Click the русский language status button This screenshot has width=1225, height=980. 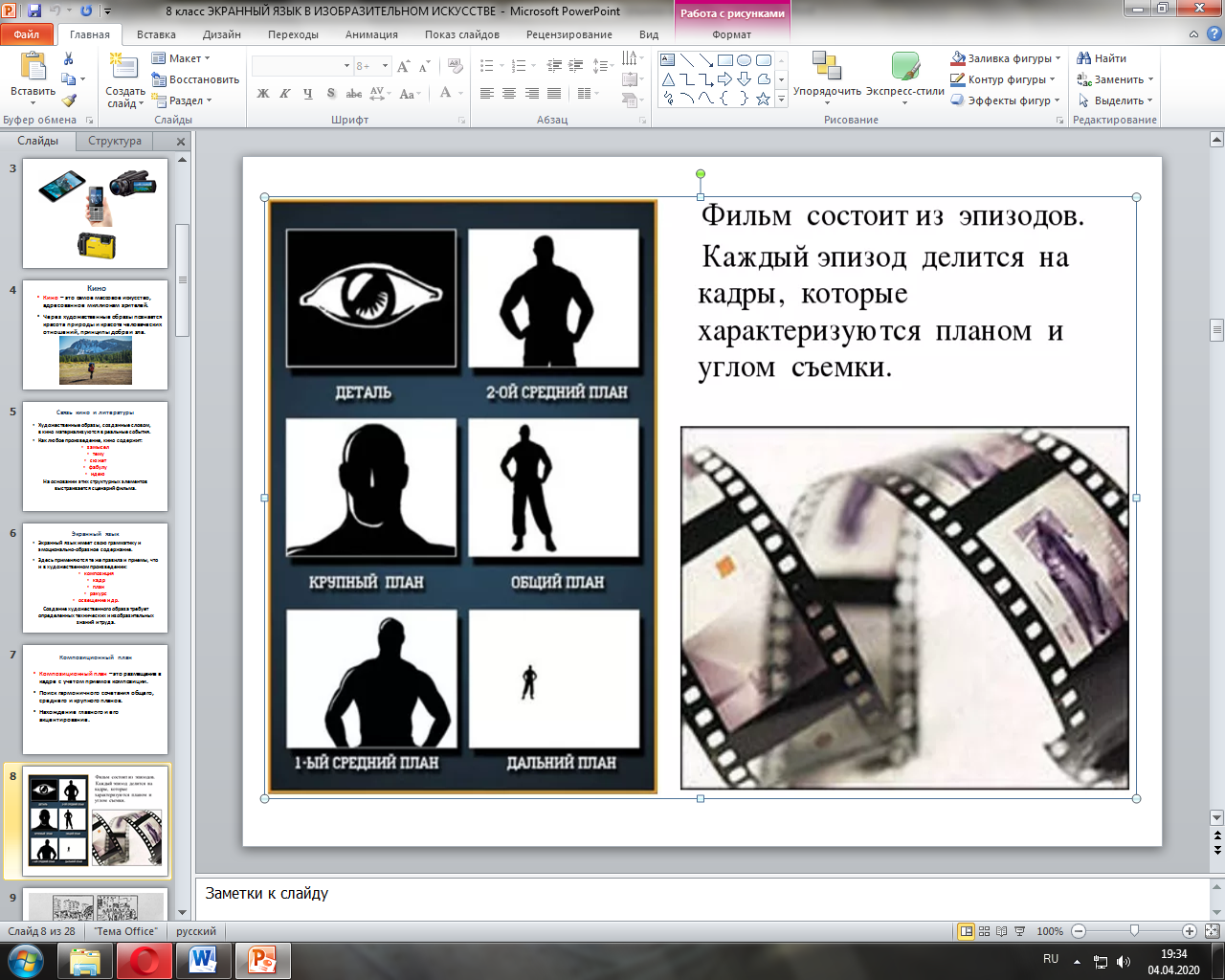click(x=196, y=931)
